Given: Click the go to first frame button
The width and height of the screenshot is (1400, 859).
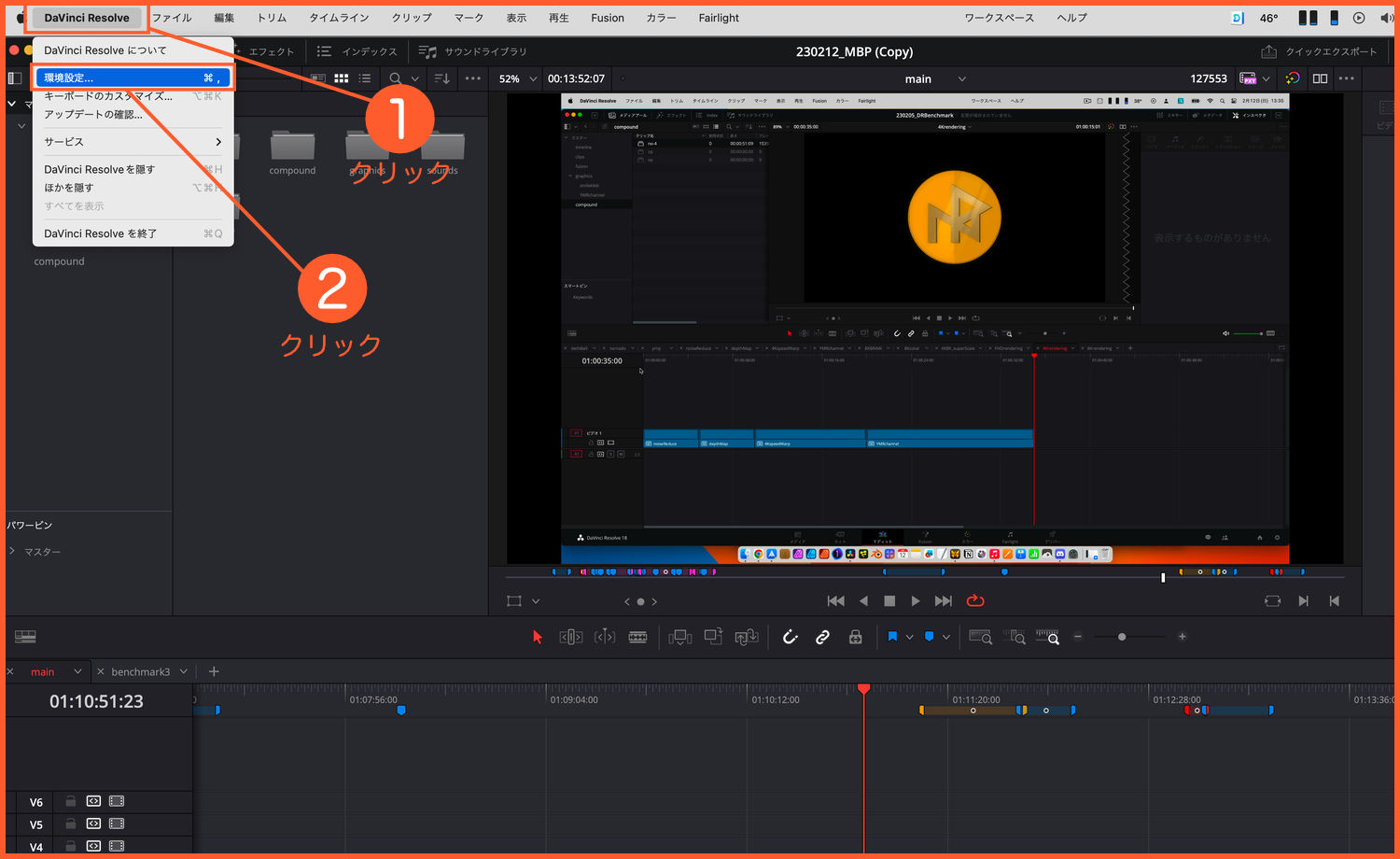Looking at the screenshot, I should 836,601.
